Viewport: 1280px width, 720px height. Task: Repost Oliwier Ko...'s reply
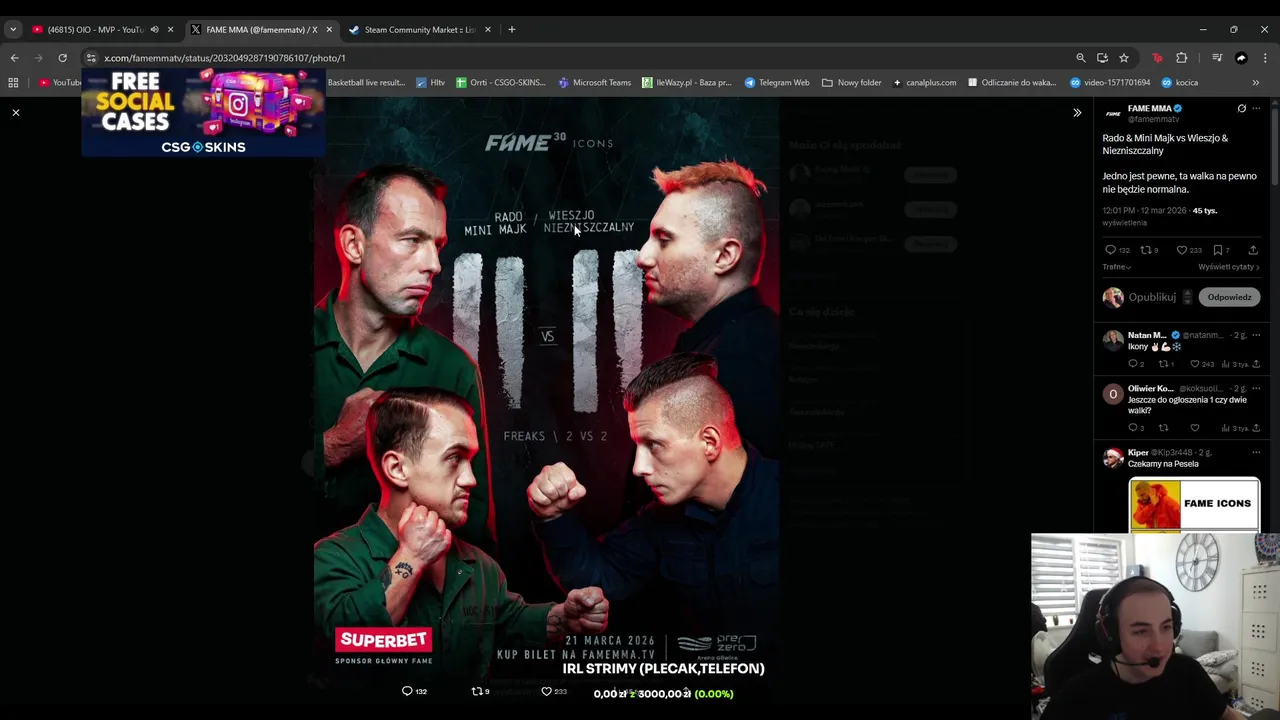[x=1163, y=428]
